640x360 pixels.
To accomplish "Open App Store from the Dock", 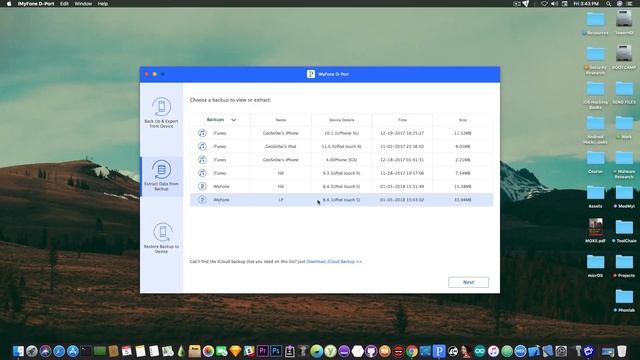I will 73,351.
